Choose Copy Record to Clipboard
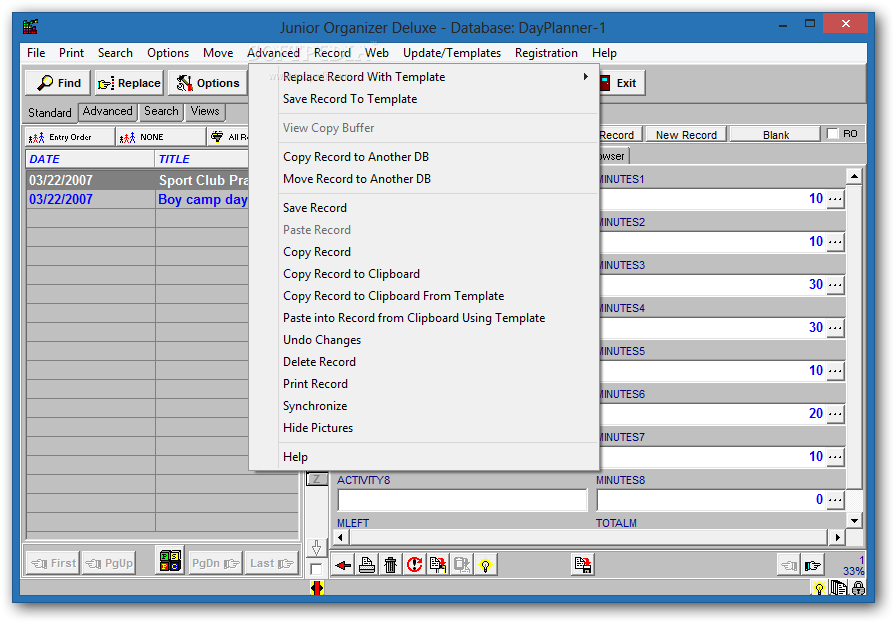 [x=437, y=274]
